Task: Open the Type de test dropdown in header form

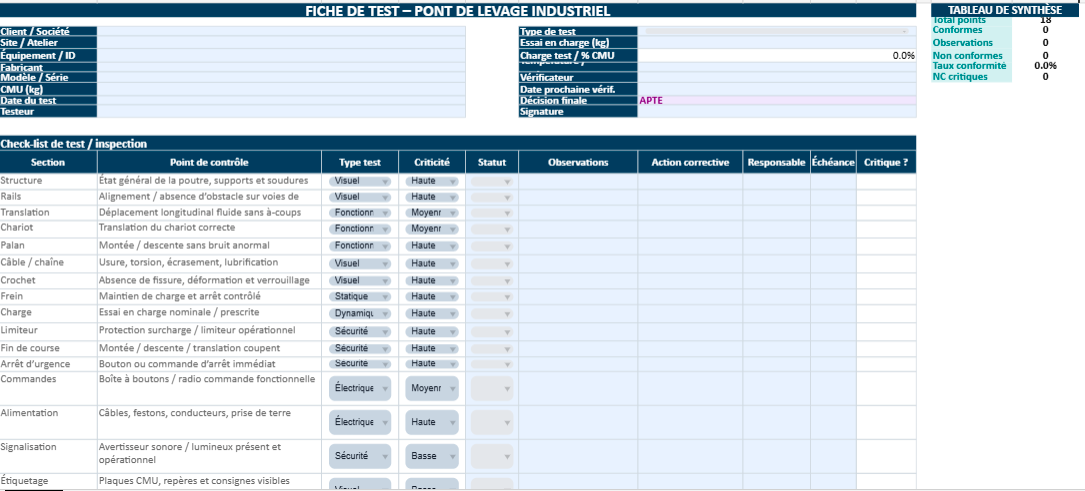Action: pyautogui.click(x=777, y=32)
